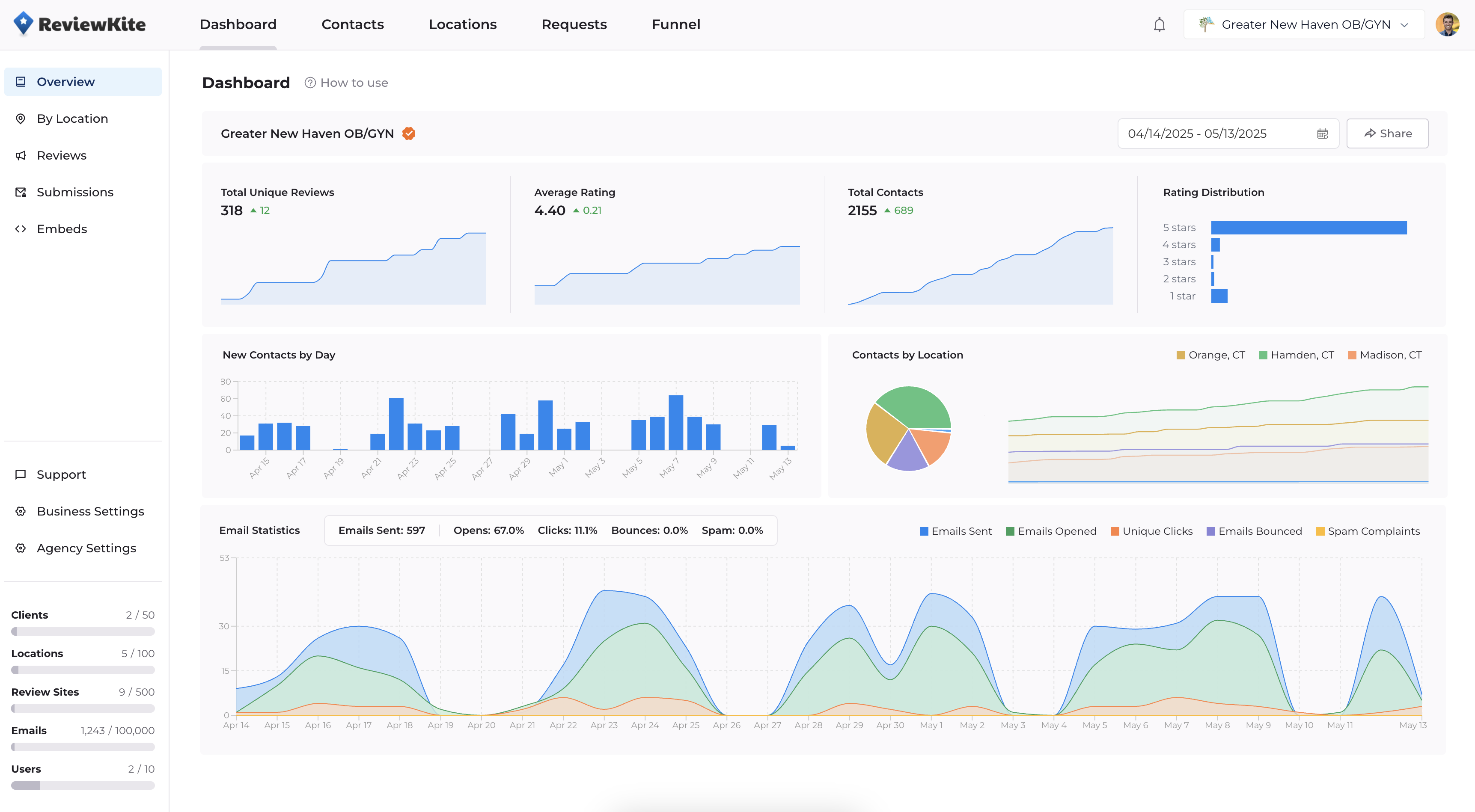Open the Funnel tab
1475x812 pixels.
pos(676,25)
